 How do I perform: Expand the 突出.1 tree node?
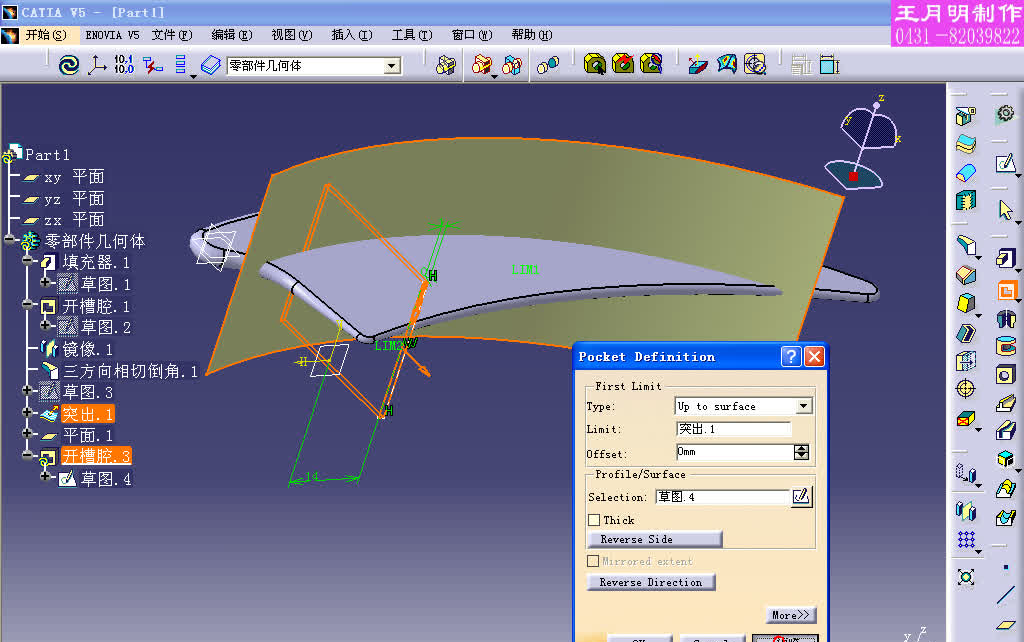pyautogui.click(x=27, y=411)
